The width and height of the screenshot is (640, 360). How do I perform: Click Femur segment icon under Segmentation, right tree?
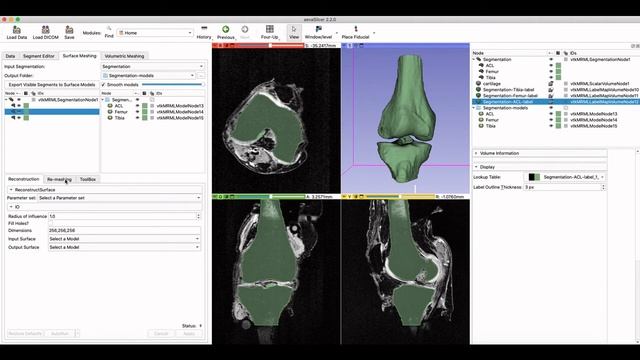[481, 71]
